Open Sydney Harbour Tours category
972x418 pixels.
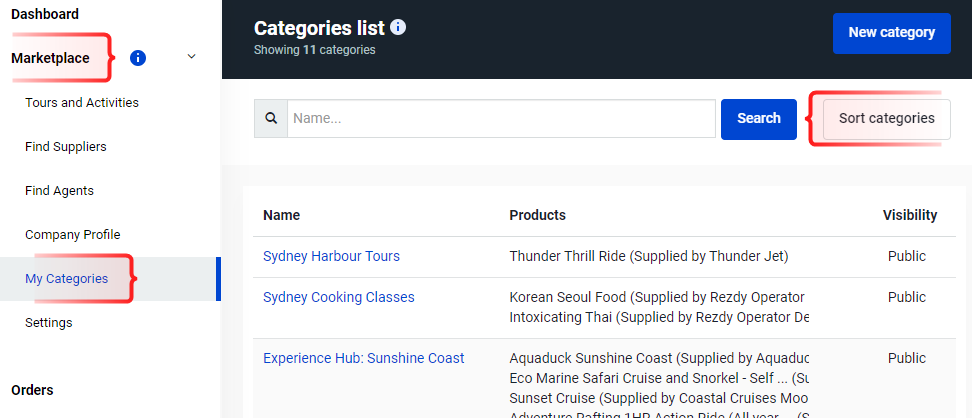(332, 256)
